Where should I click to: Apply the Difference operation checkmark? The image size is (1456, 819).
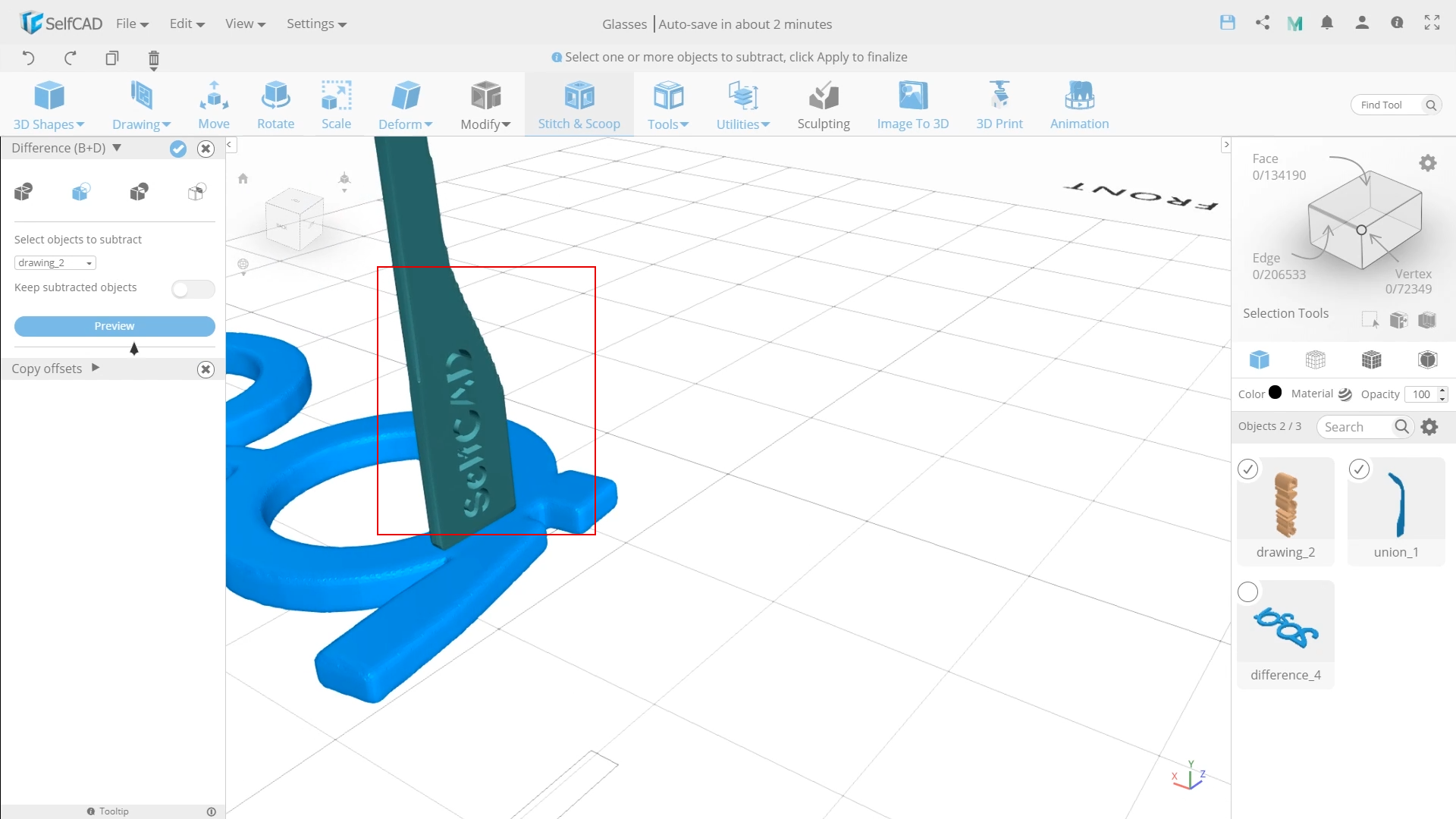[x=178, y=149]
